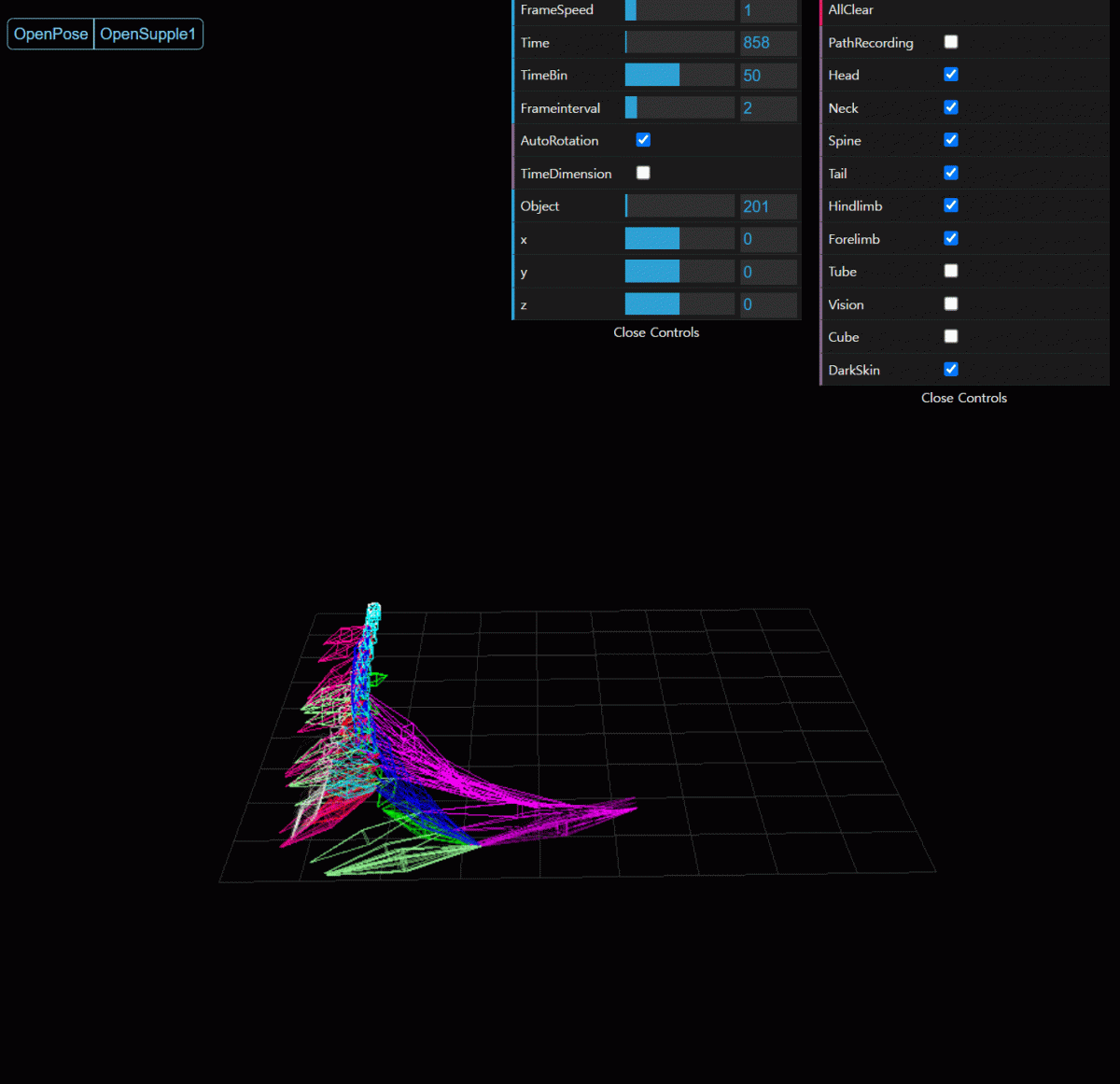Click the AllClear function row
The image size is (1120, 1084).
point(963,10)
